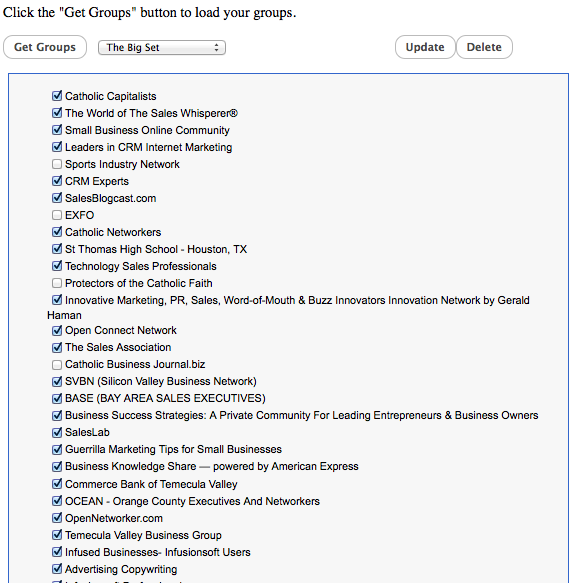Click the CRM Experts label text

point(97,181)
